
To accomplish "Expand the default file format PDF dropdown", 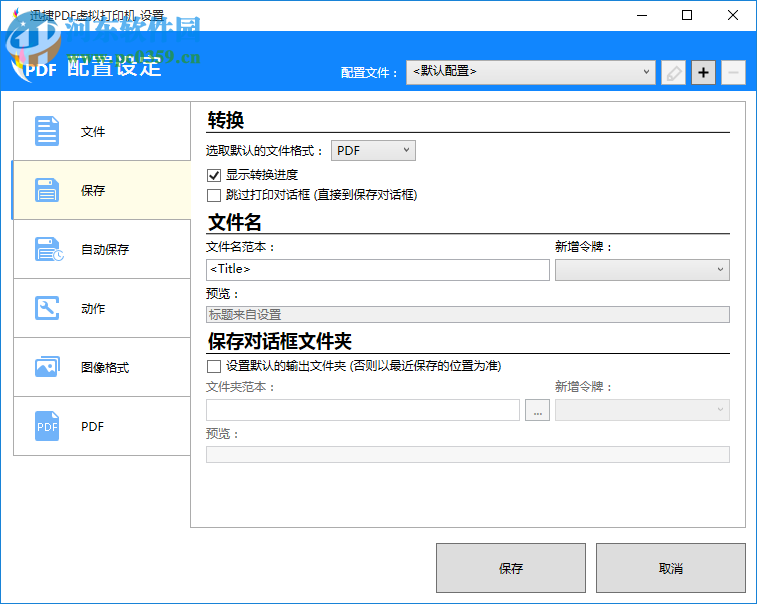I will pyautogui.click(x=373, y=151).
